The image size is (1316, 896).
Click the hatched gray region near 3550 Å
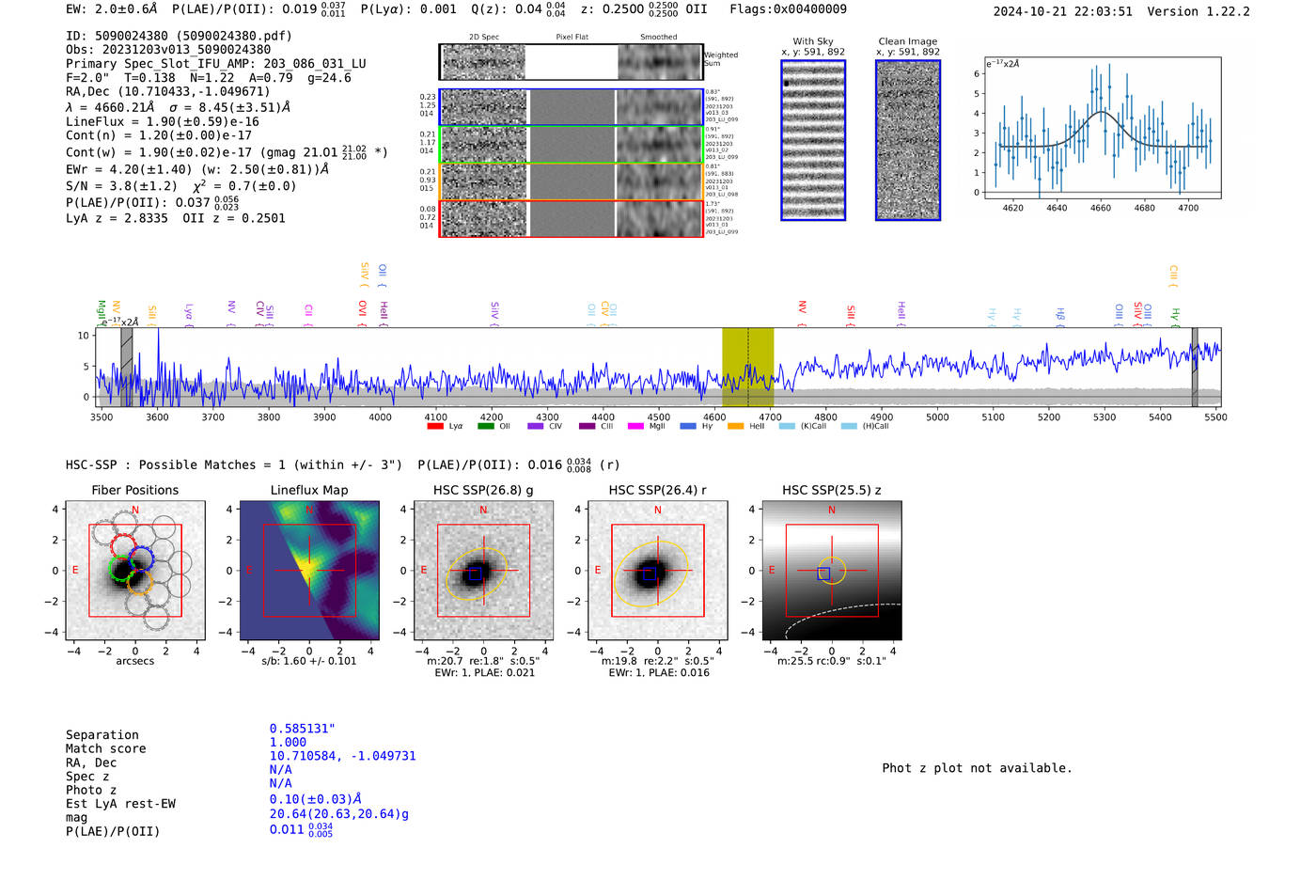click(126, 368)
